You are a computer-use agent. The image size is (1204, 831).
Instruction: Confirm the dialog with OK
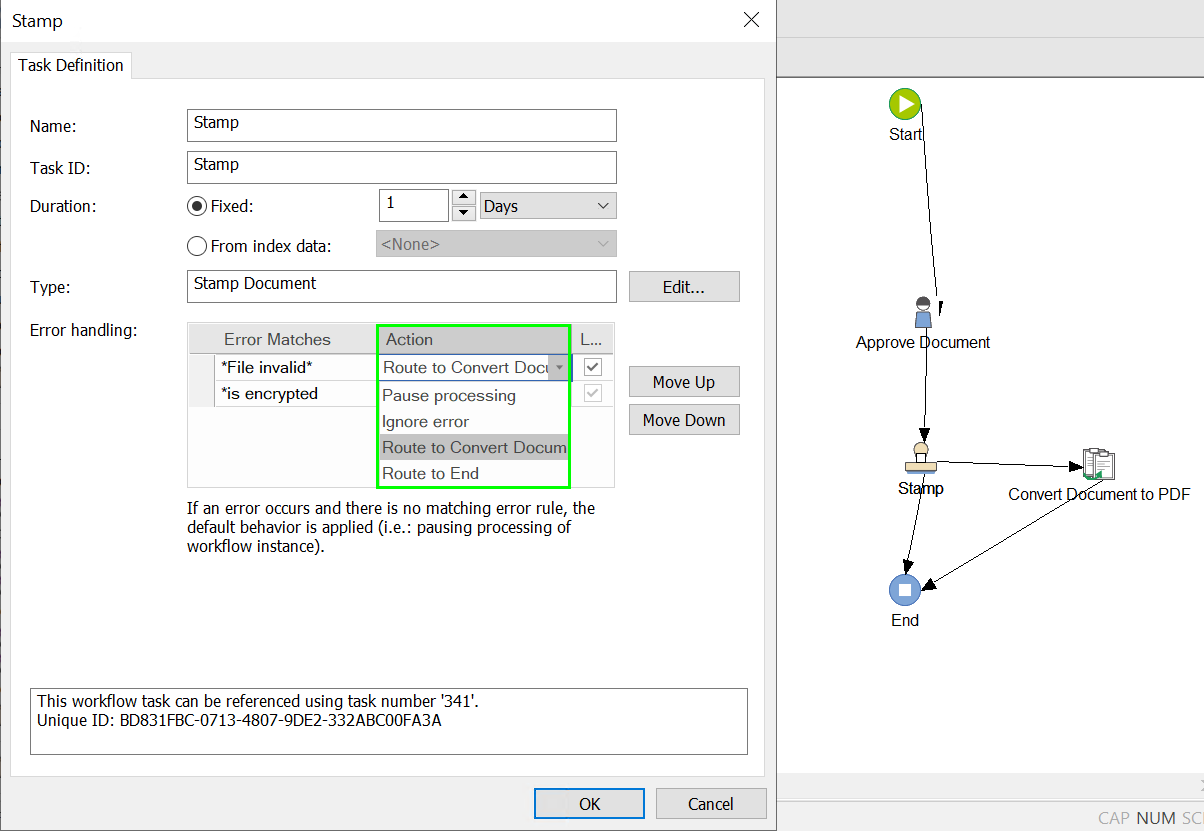(x=589, y=804)
